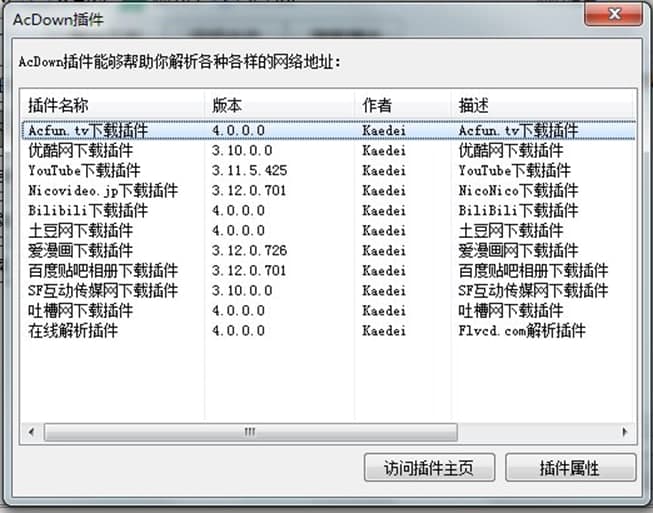Select 吐槽网下载插件 in name column
The image size is (653, 513).
80,310
